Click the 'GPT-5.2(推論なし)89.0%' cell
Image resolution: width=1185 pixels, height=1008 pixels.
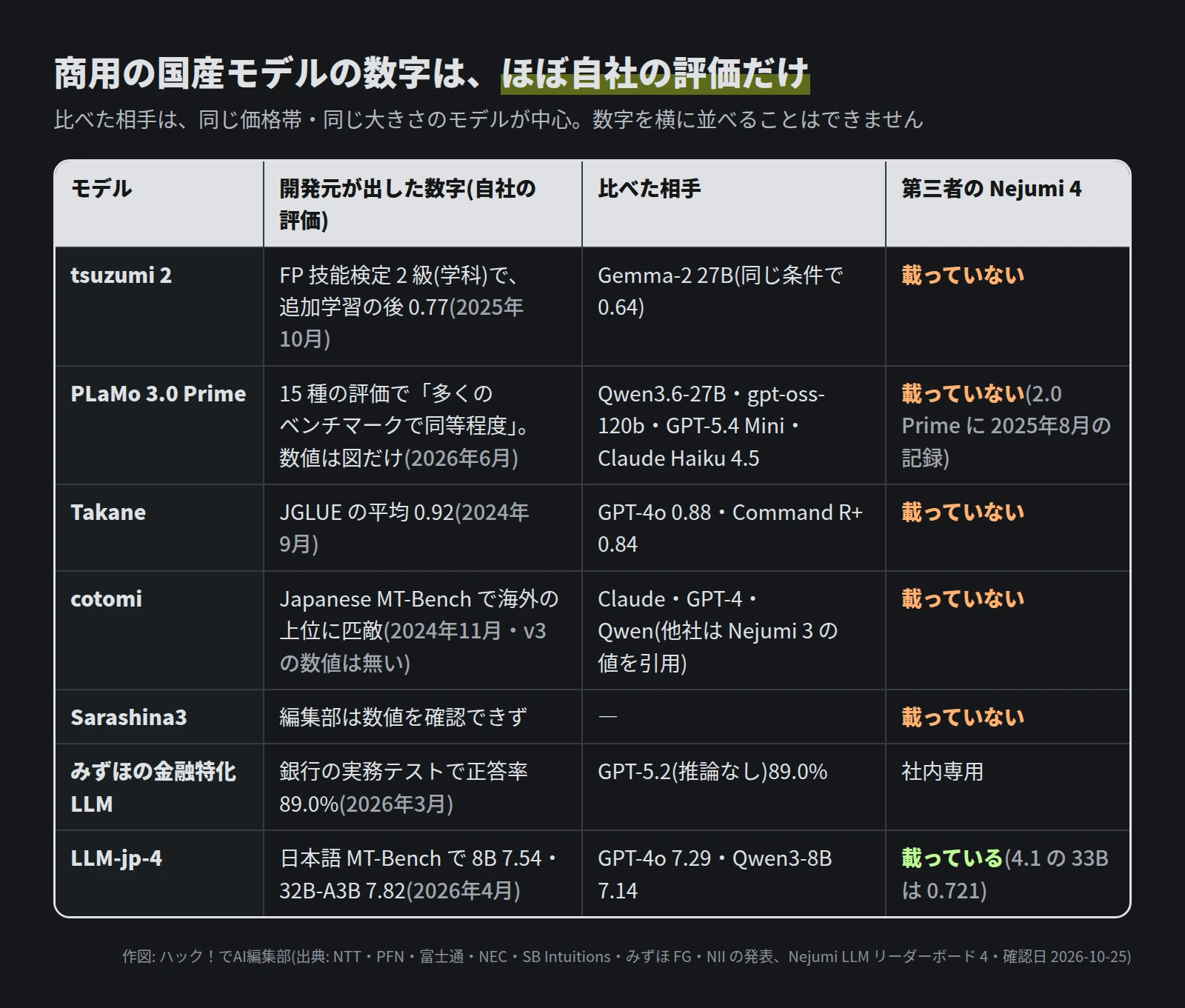pyautogui.click(x=734, y=787)
